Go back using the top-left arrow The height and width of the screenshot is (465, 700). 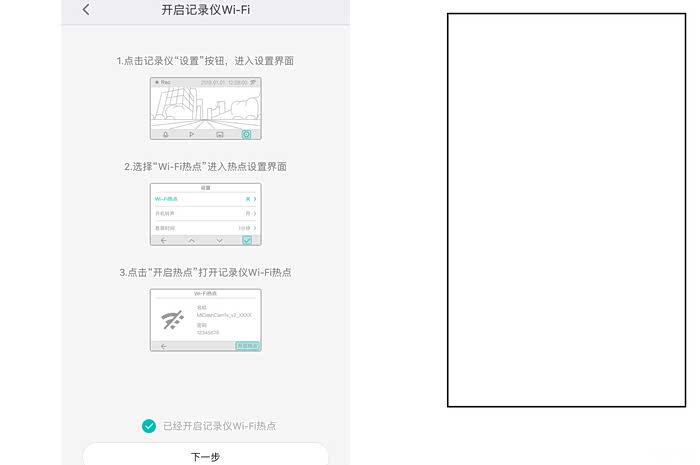[86, 9]
